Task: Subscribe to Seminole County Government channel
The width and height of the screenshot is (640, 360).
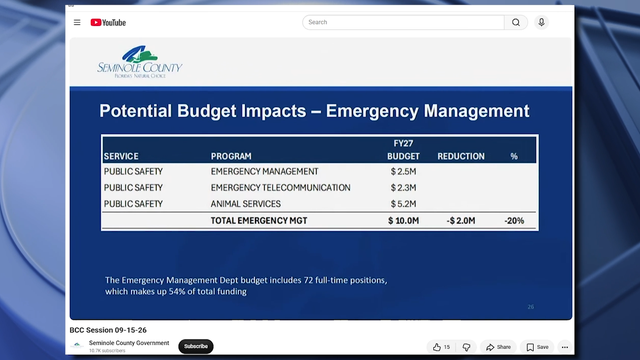Action: (196, 346)
